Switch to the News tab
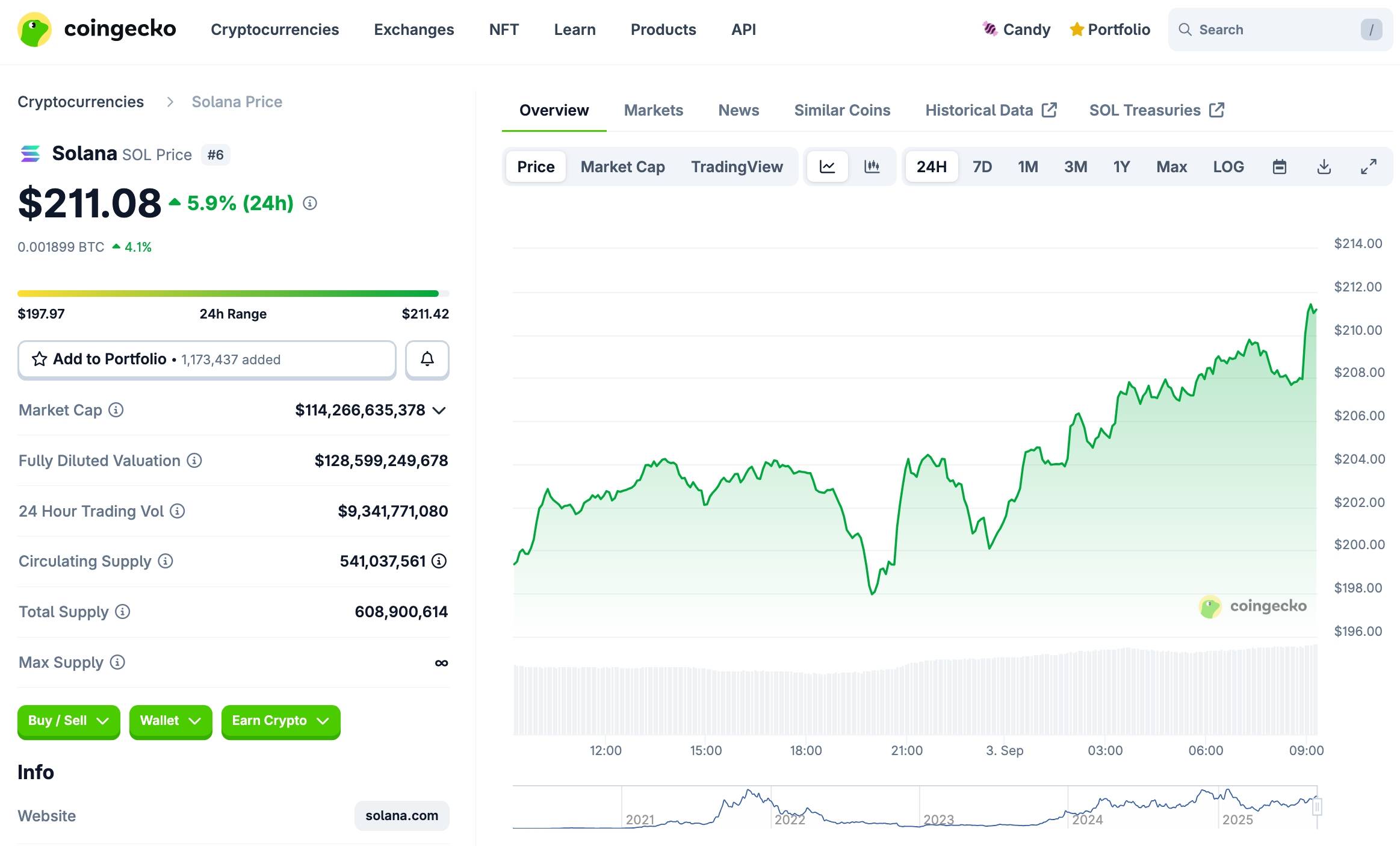The height and width of the screenshot is (846, 1400). 739,110
